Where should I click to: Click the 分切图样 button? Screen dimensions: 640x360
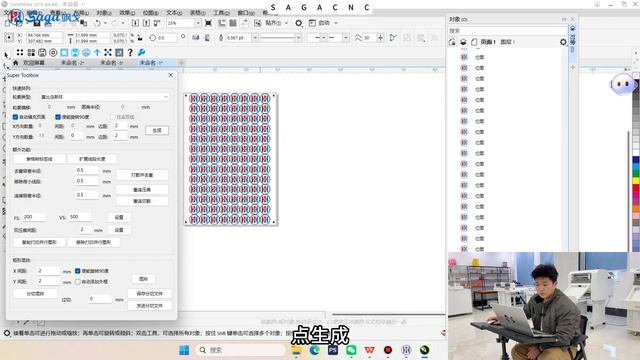pyautogui.click(x=35, y=294)
